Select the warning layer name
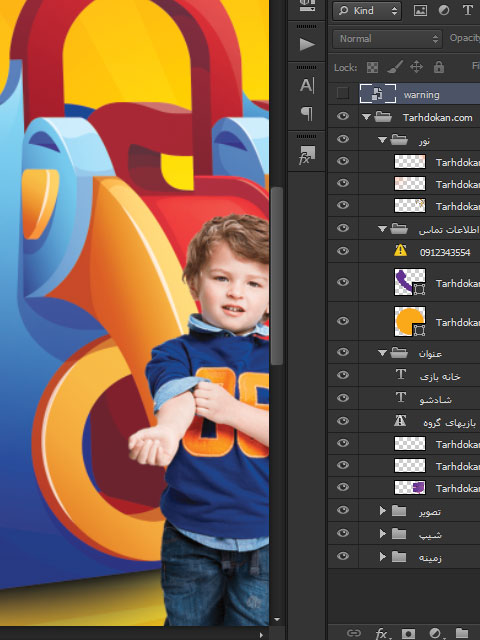Screen dimensions: 480x640 pyautogui.click(x=422, y=95)
